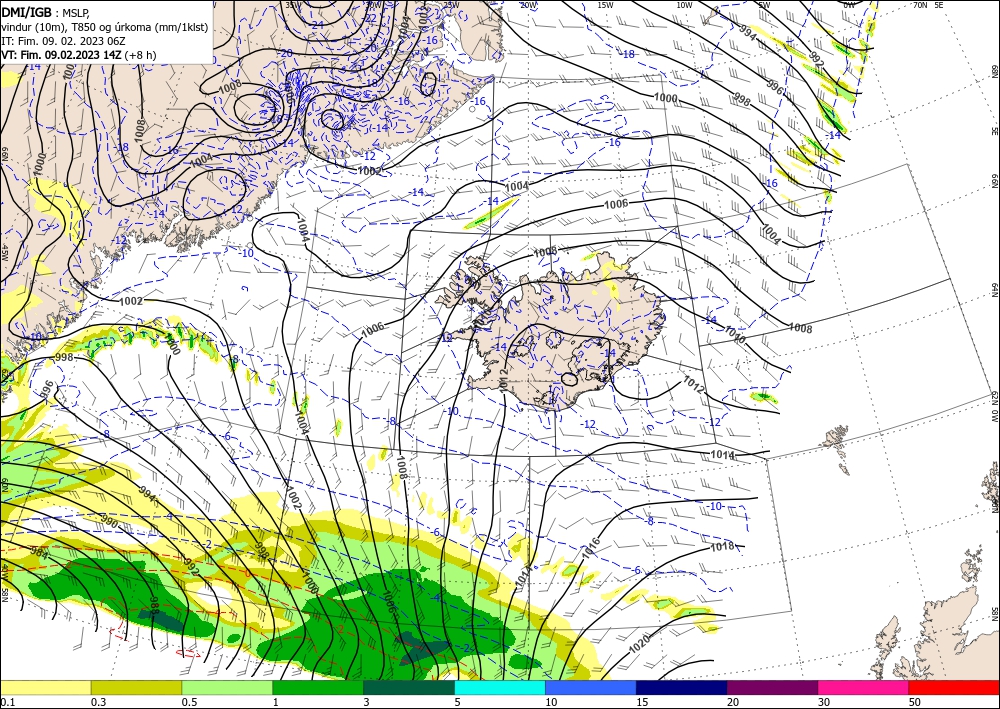
Task: Click the dark green 3–5 legend swatch
Action: pyautogui.click(x=409, y=687)
